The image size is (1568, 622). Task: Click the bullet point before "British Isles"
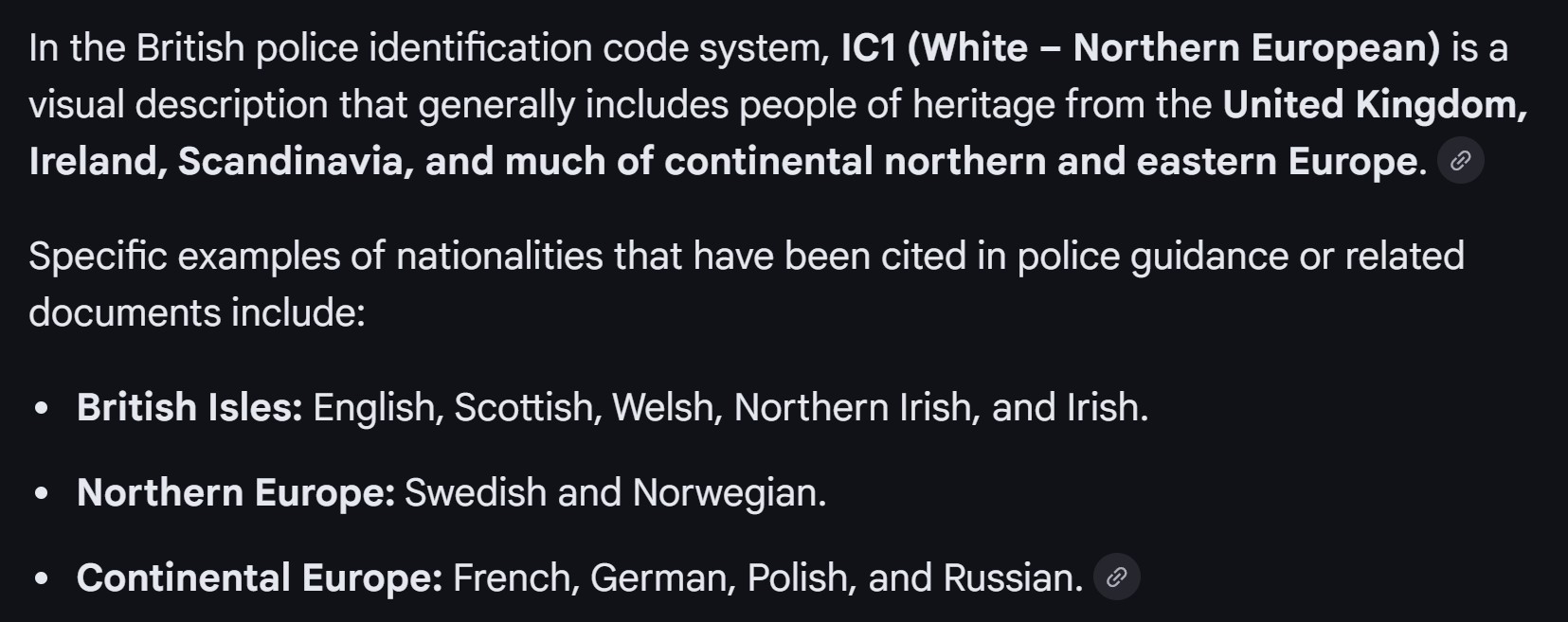point(41,409)
